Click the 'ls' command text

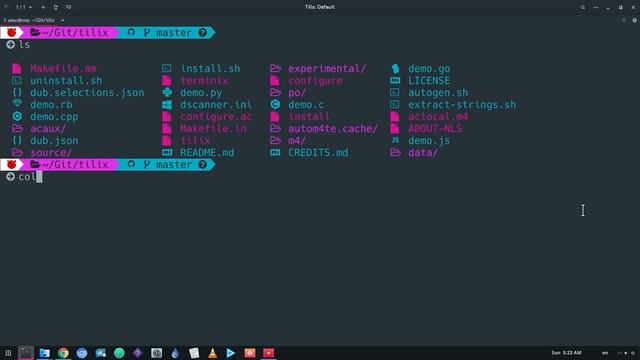coord(24,44)
